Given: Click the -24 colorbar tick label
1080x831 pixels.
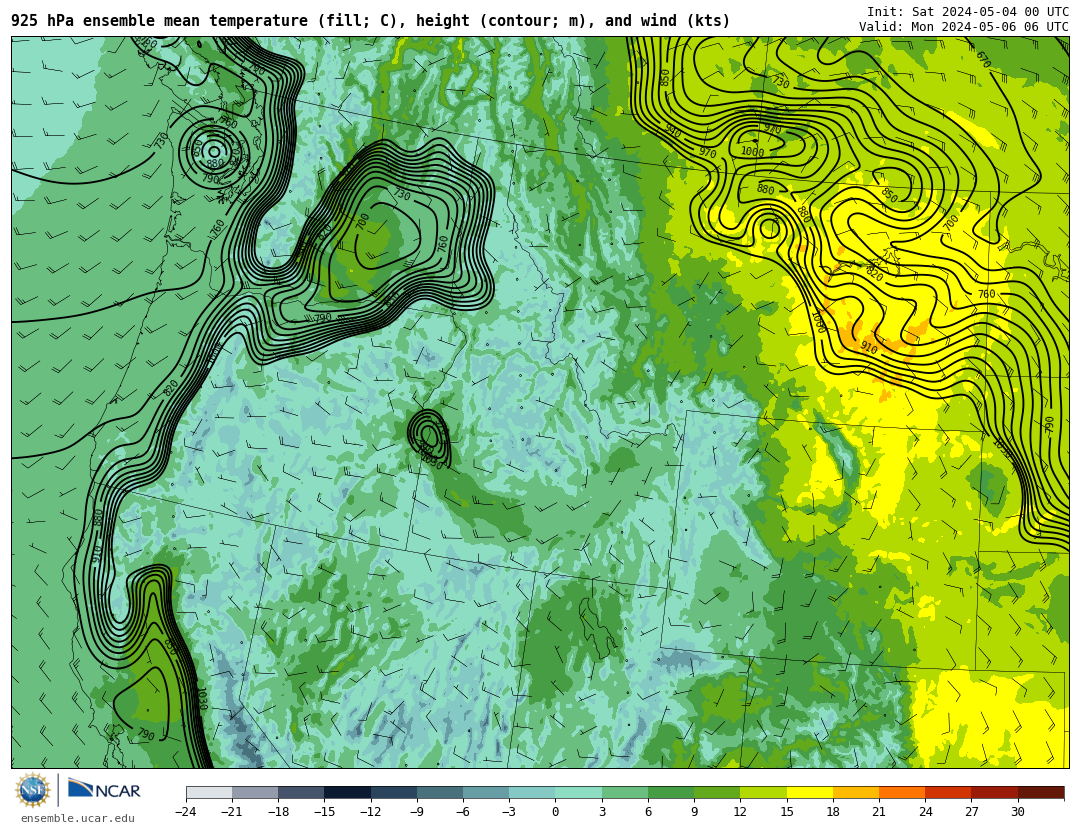Looking at the screenshot, I should click(186, 812).
